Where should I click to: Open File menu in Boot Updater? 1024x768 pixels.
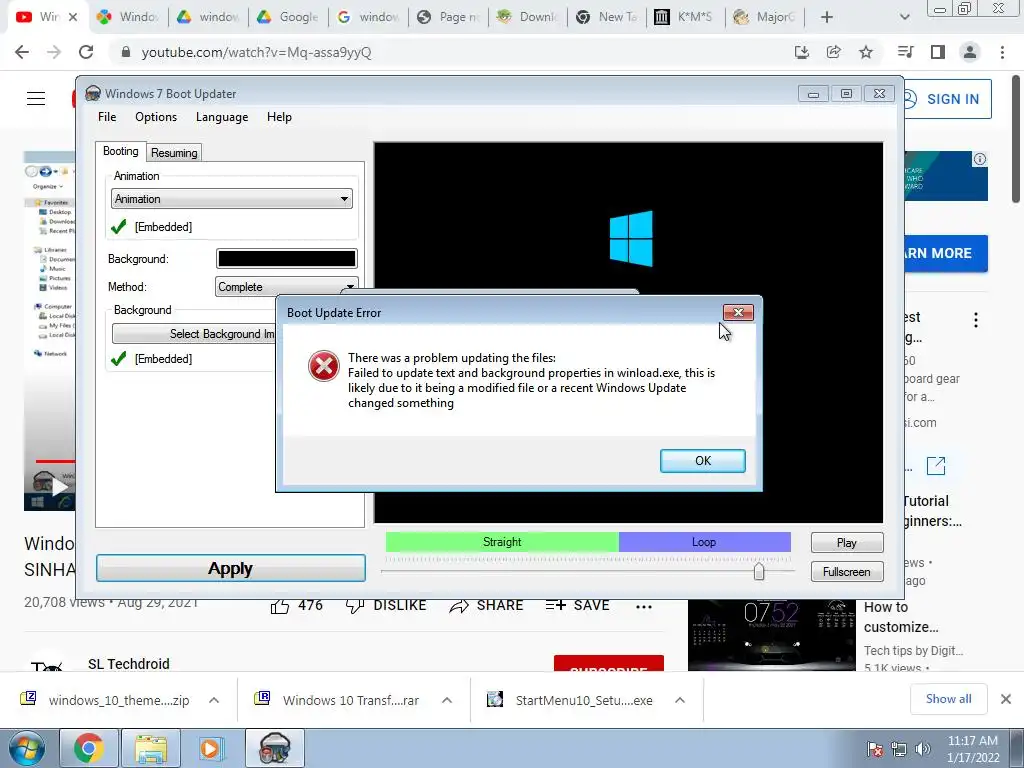pyautogui.click(x=107, y=117)
